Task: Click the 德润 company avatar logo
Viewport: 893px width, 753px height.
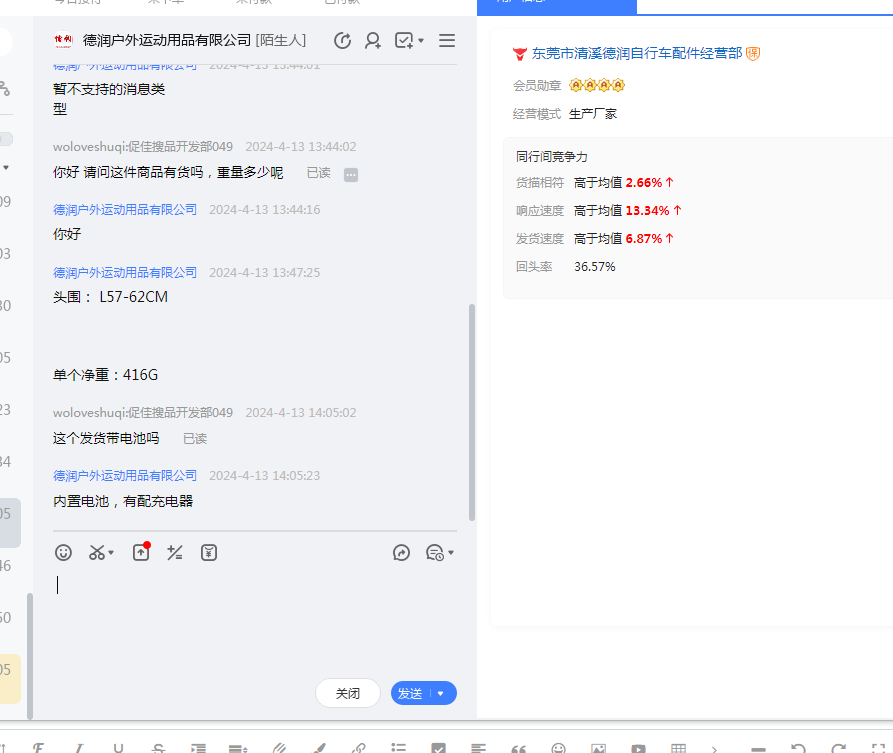Action: 64,41
